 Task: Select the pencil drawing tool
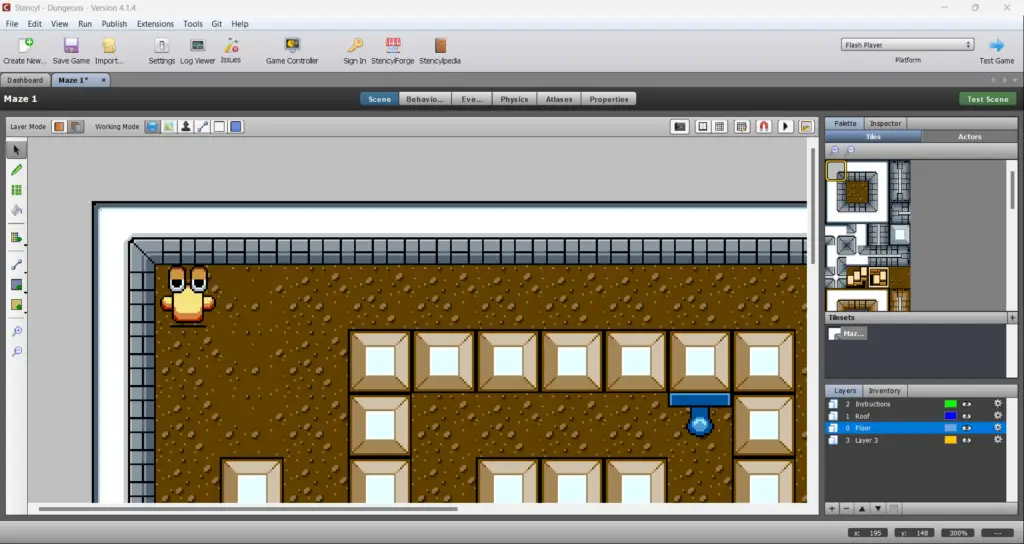[x=16, y=170]
